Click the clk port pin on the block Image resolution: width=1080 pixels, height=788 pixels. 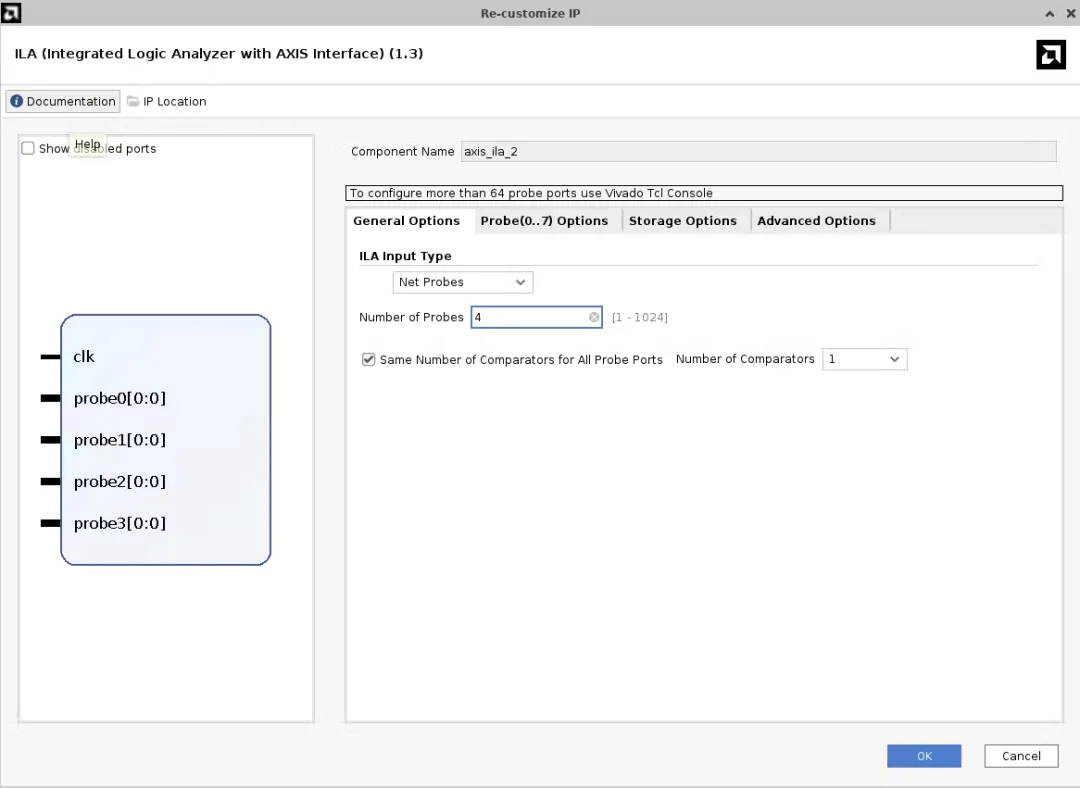[x=50, y=357]
